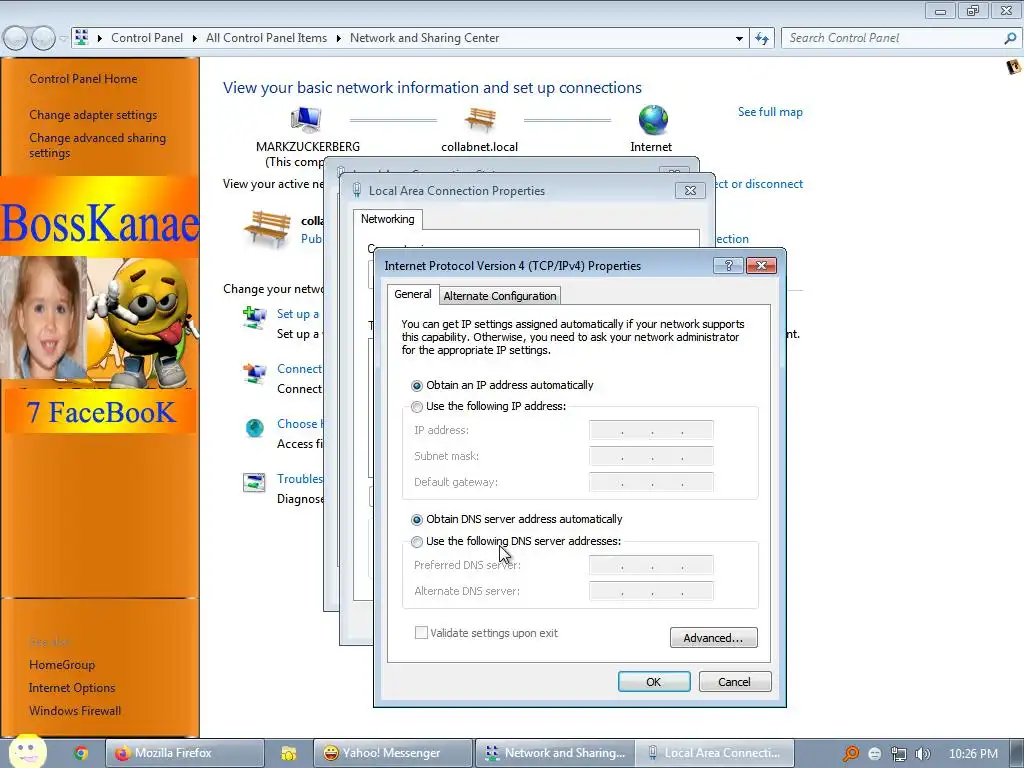Switch to Local Area Connection taskbar button
The image size is (1024, 768).
point(714,753)
